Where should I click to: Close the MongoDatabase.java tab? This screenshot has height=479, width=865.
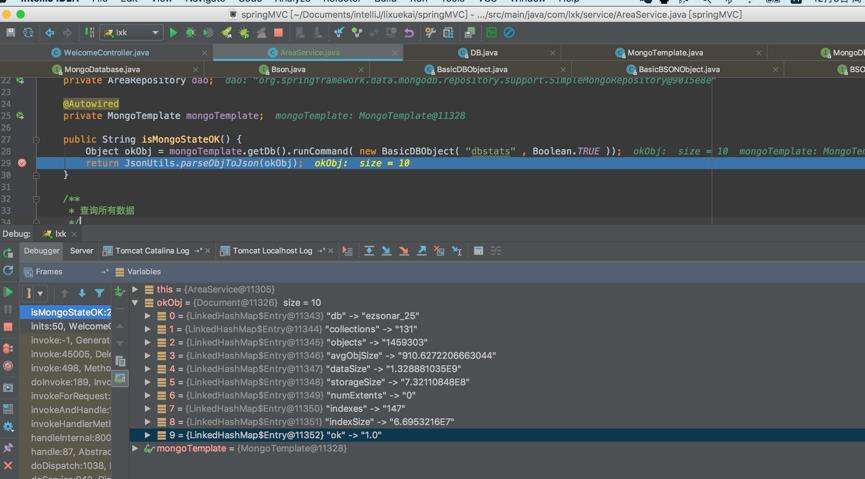(x=196, y=70)
